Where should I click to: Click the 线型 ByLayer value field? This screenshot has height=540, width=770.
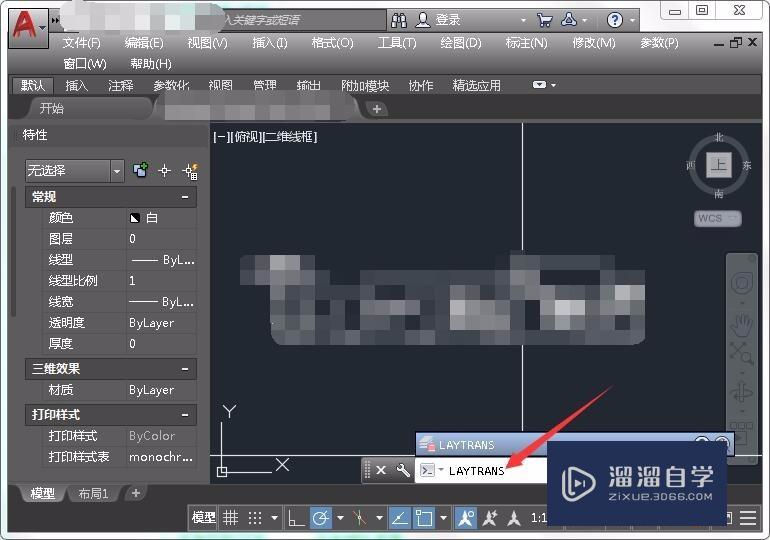(x=162, y=260)
